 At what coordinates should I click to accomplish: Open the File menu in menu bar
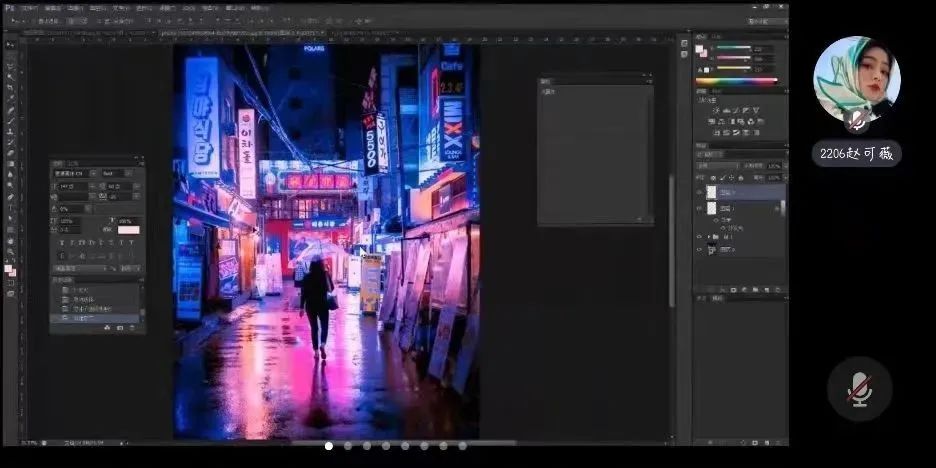click(29, 8)
